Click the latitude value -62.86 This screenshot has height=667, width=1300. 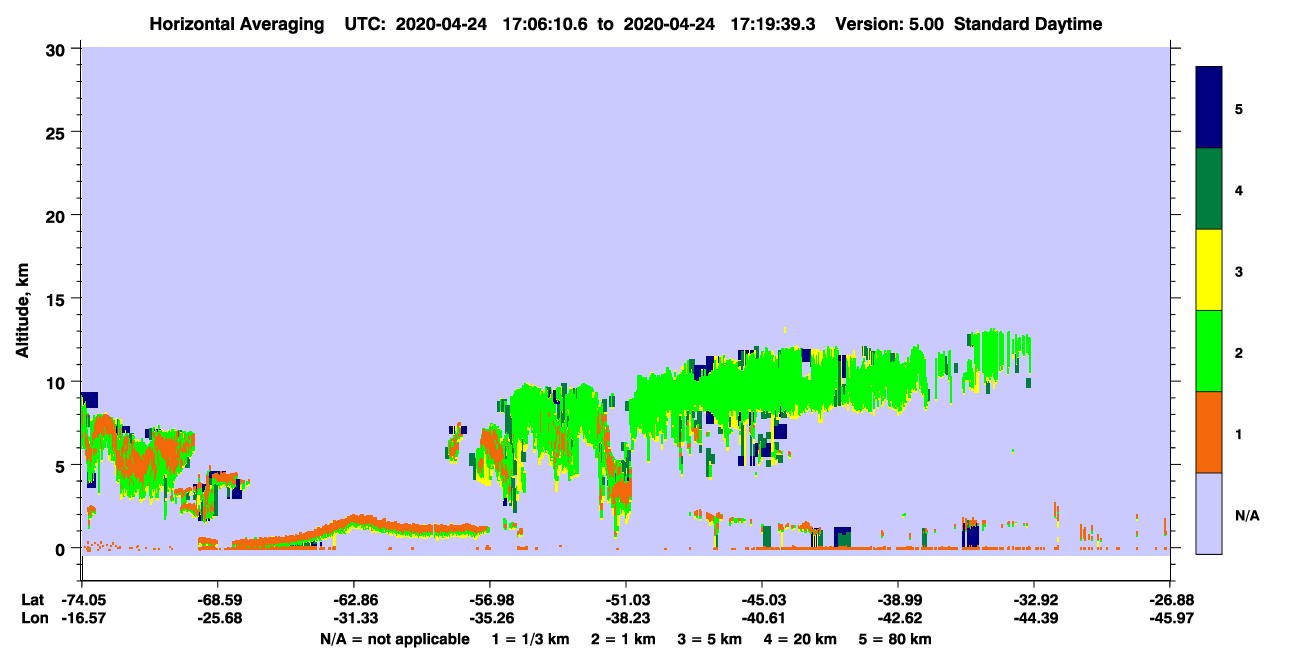354,600
